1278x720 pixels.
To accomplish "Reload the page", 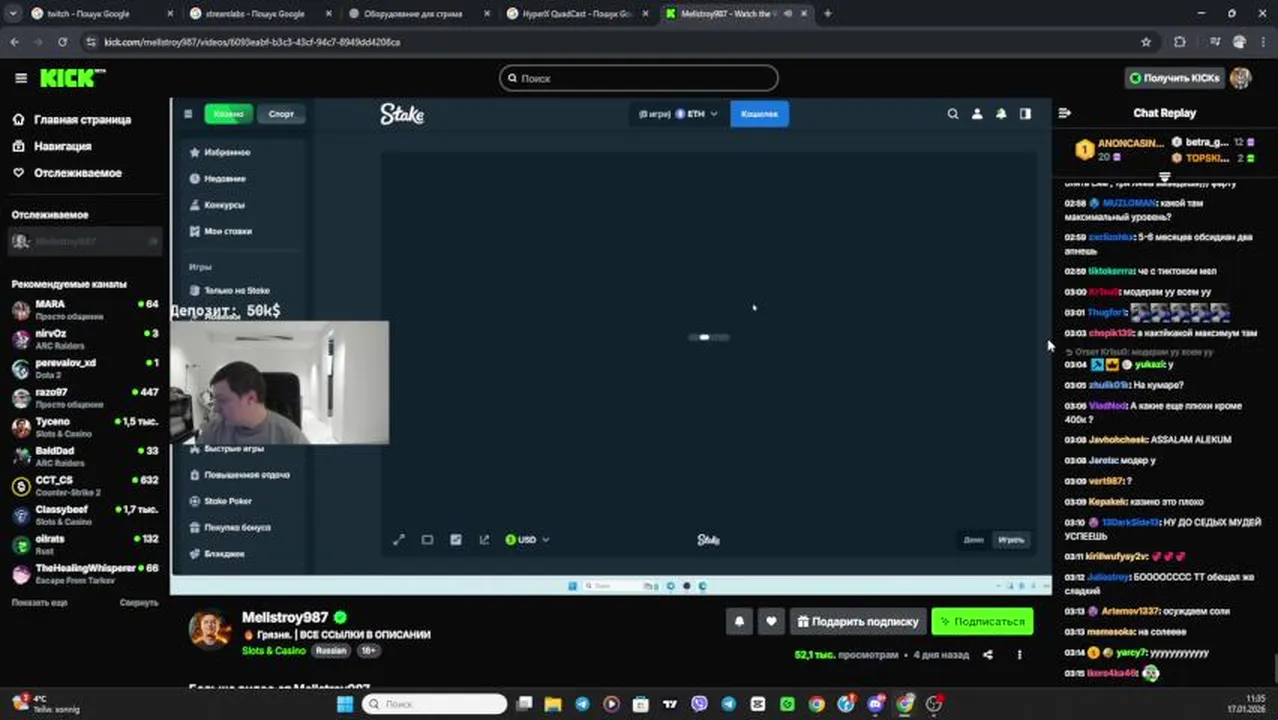I will [x=62, y=42].
